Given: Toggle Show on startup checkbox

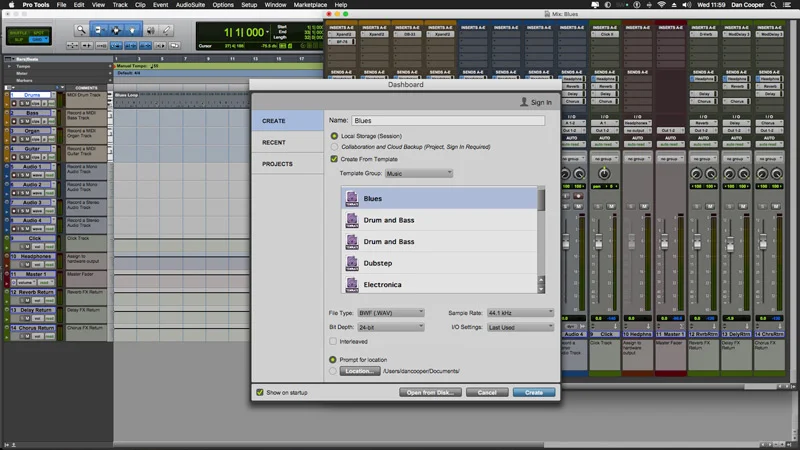Looking at the screenshot, I should tap(260, 392).
